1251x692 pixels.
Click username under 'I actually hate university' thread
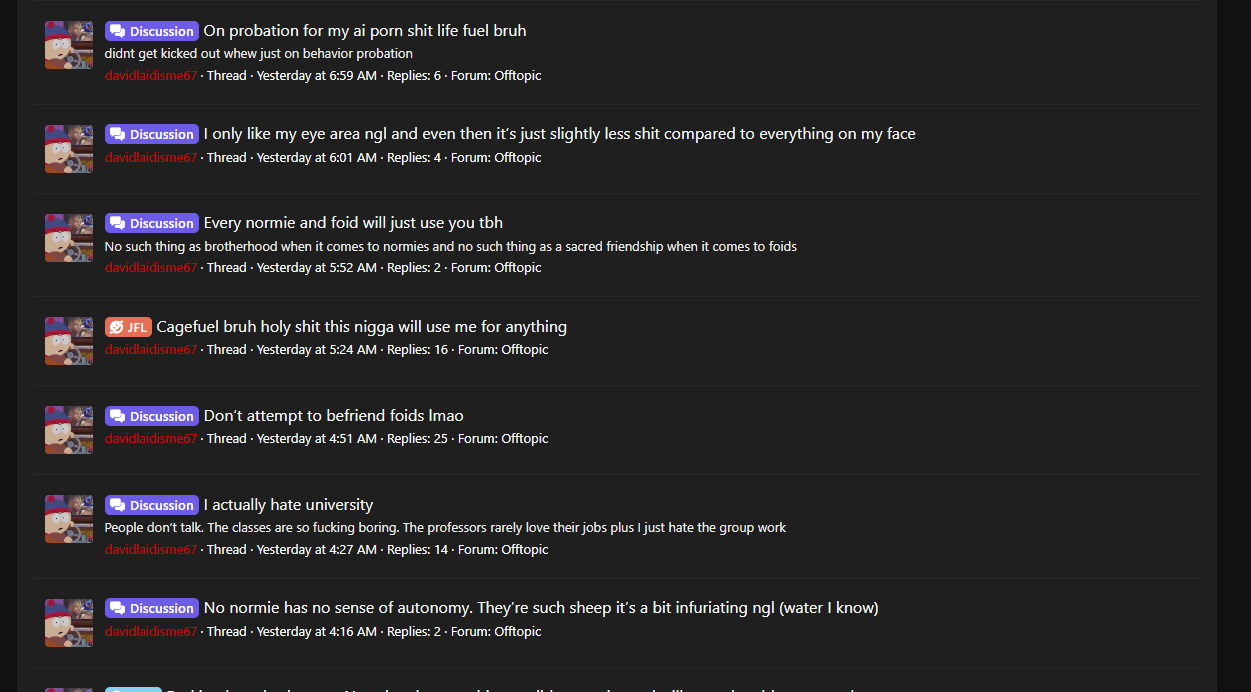(x=151, y=549)
